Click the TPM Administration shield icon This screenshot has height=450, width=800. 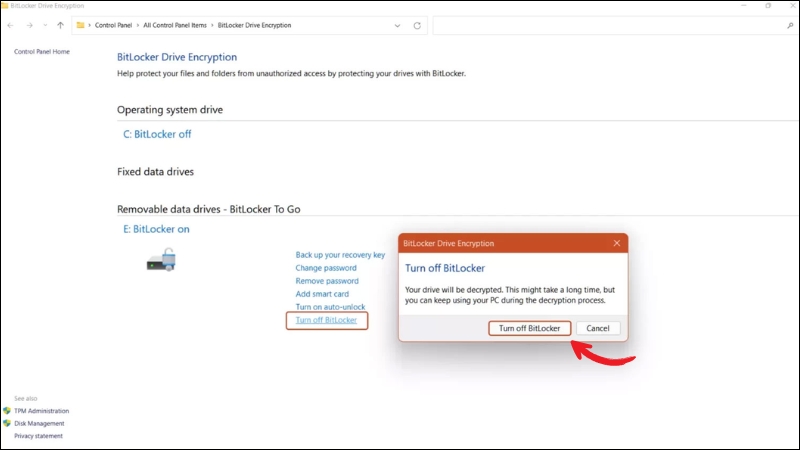click(7, 411)
